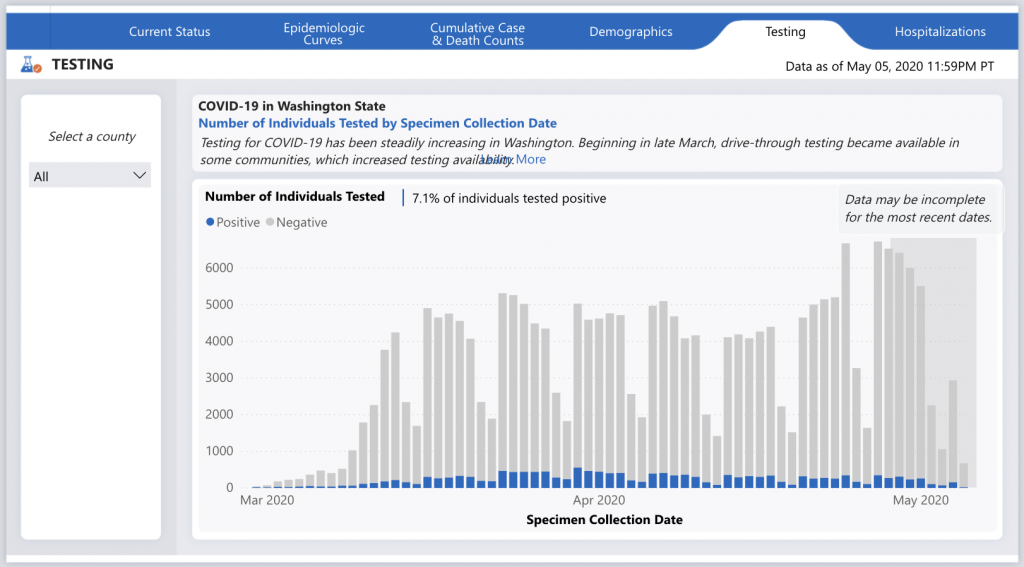
Task: Click the 'May 2020' axis label
Action: point(920,500)
